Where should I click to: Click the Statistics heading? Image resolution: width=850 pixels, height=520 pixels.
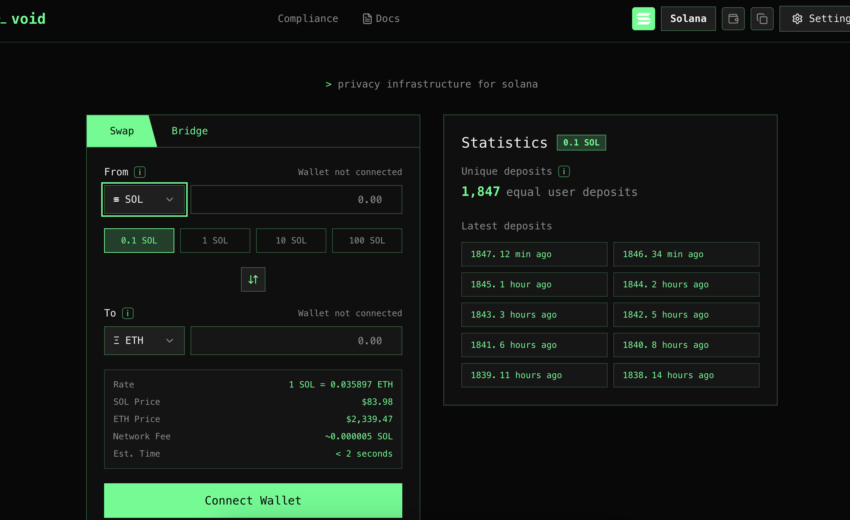[x=504, y=143]
